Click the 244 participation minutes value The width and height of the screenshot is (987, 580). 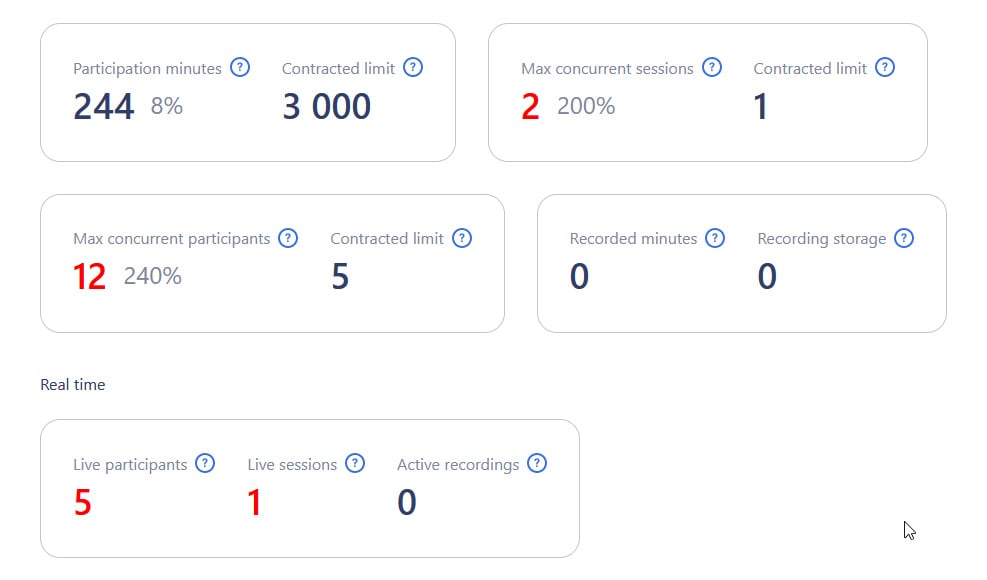pos(104,106)
